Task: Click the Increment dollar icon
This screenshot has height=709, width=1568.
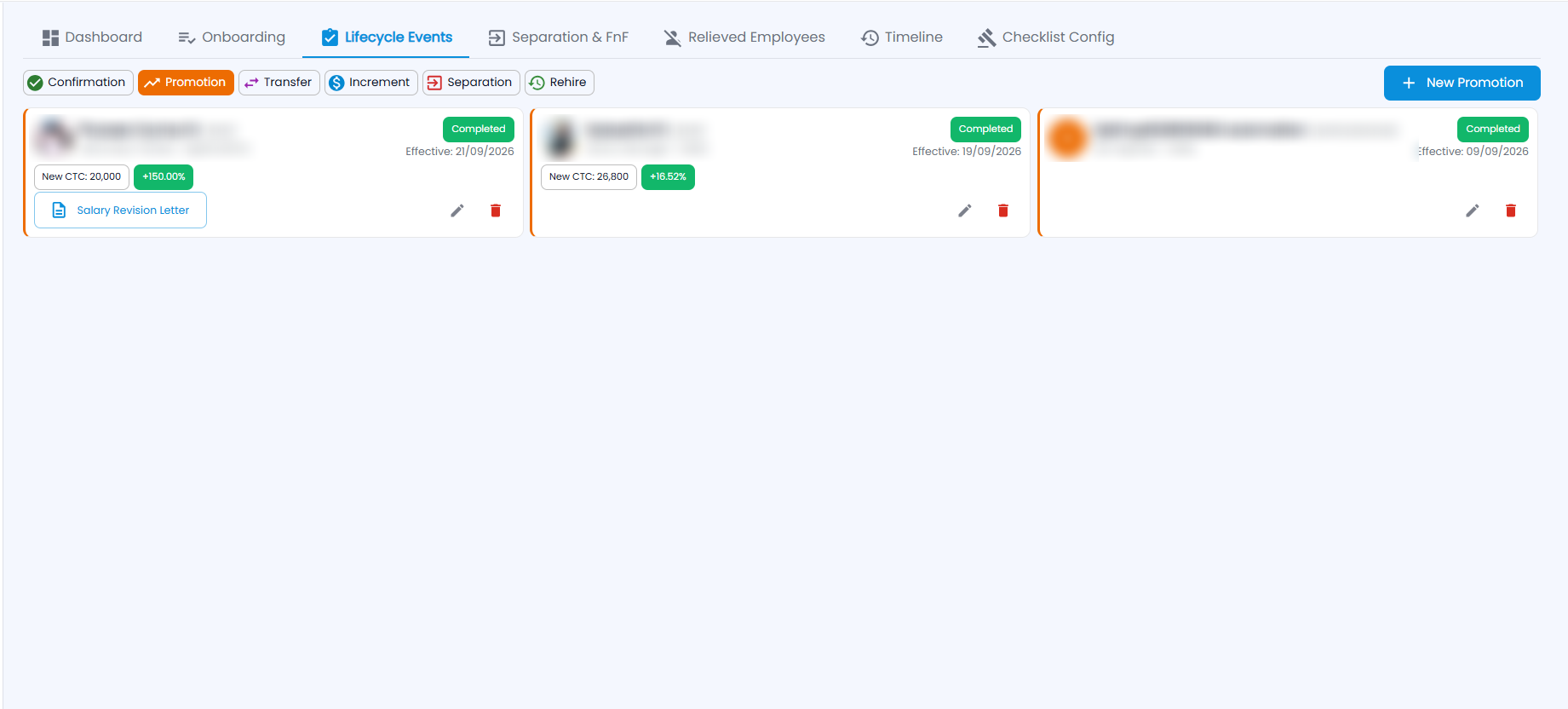Action: (x=336, y=83)
